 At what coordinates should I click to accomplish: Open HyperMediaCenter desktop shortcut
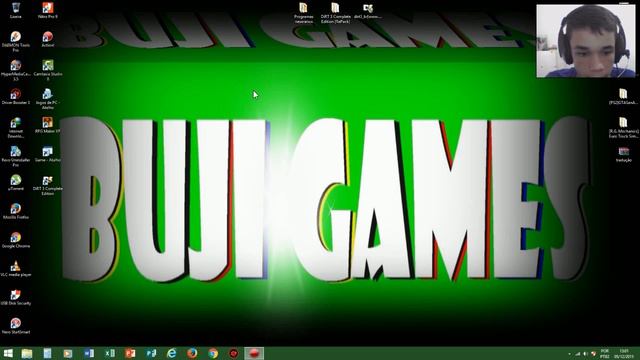[16, 70]
